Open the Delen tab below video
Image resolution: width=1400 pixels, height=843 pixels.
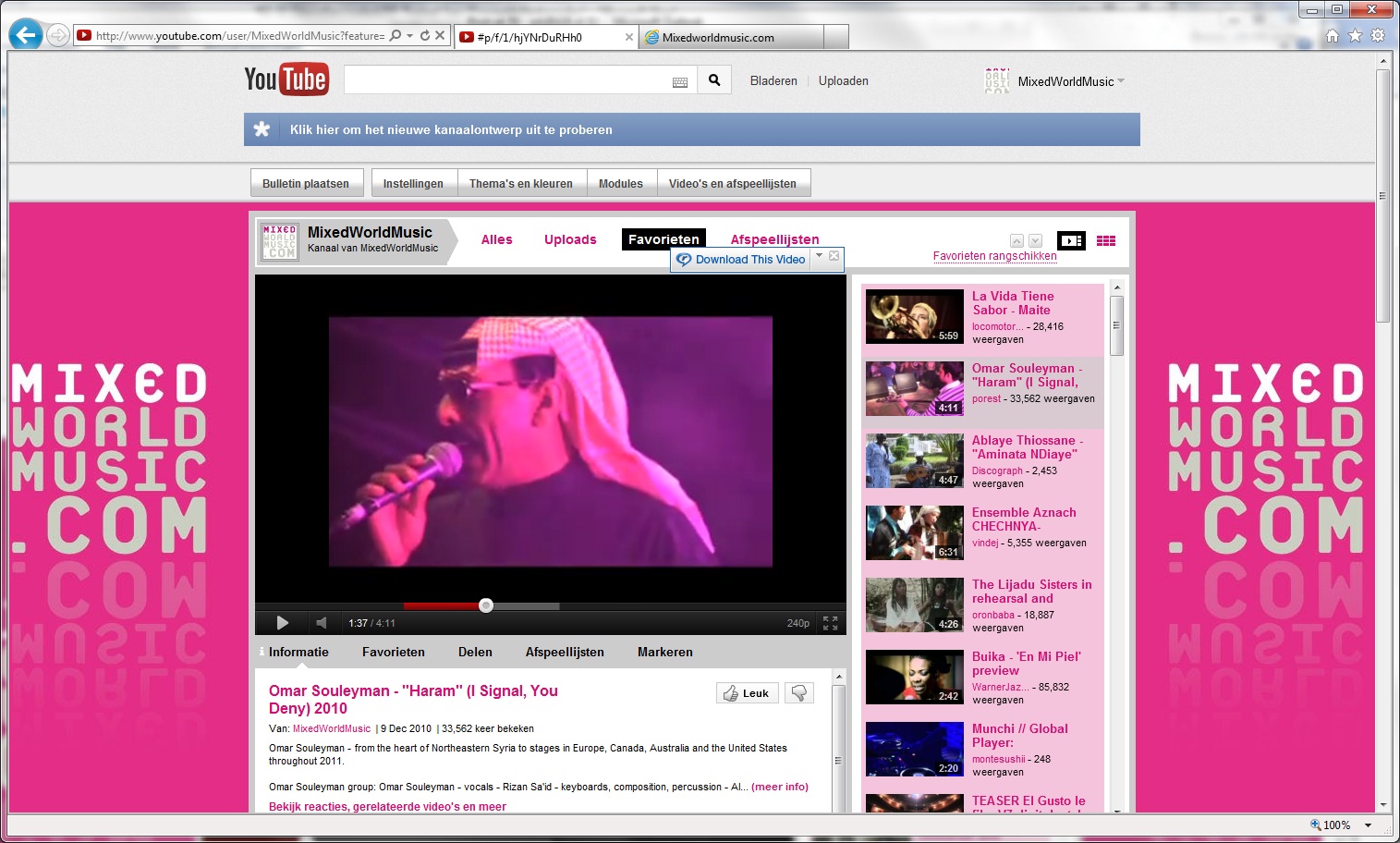pyautogui.click(x=475, y=652)
